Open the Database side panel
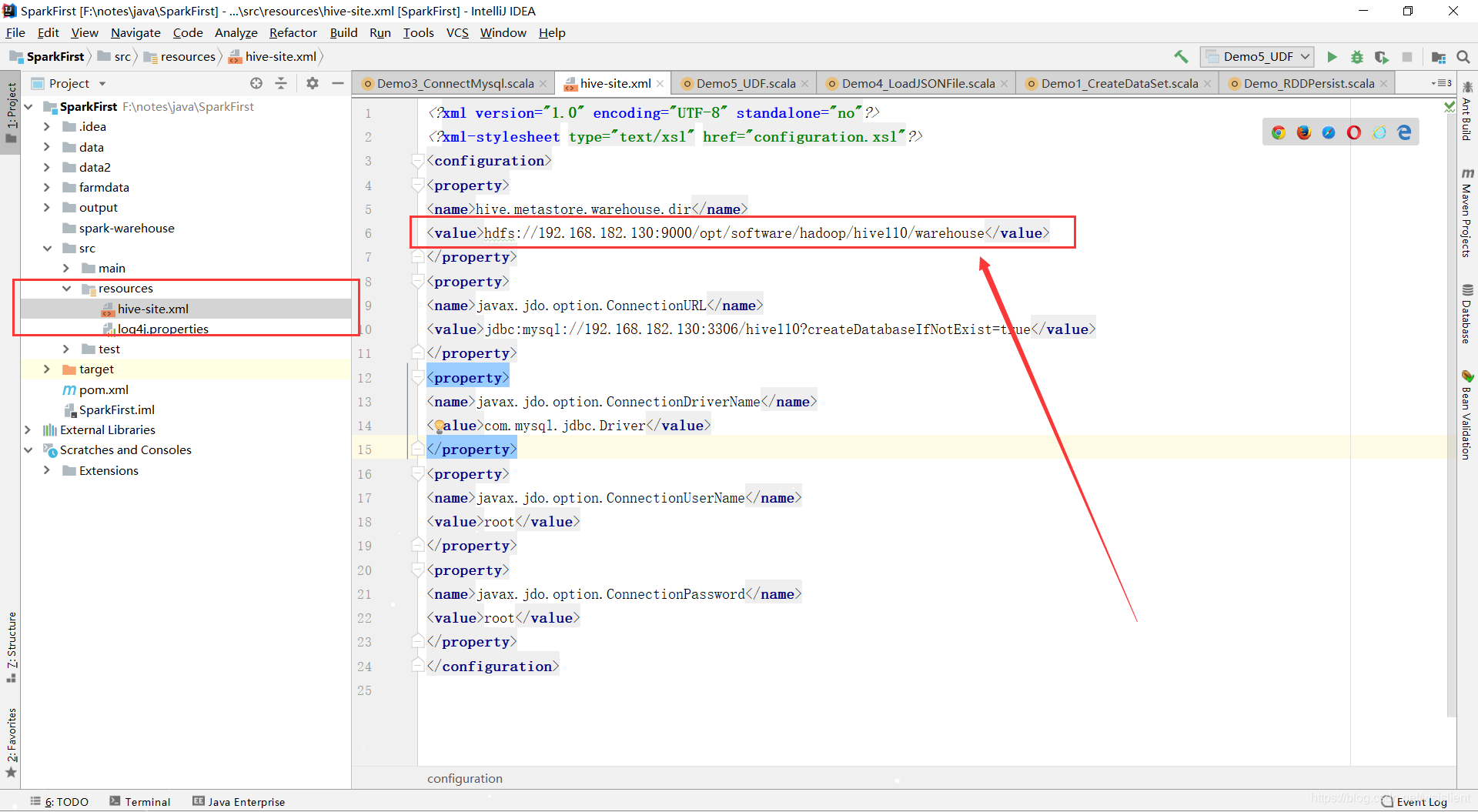Viewport: 1478px width, 812px height. (x=1467, y=314)
